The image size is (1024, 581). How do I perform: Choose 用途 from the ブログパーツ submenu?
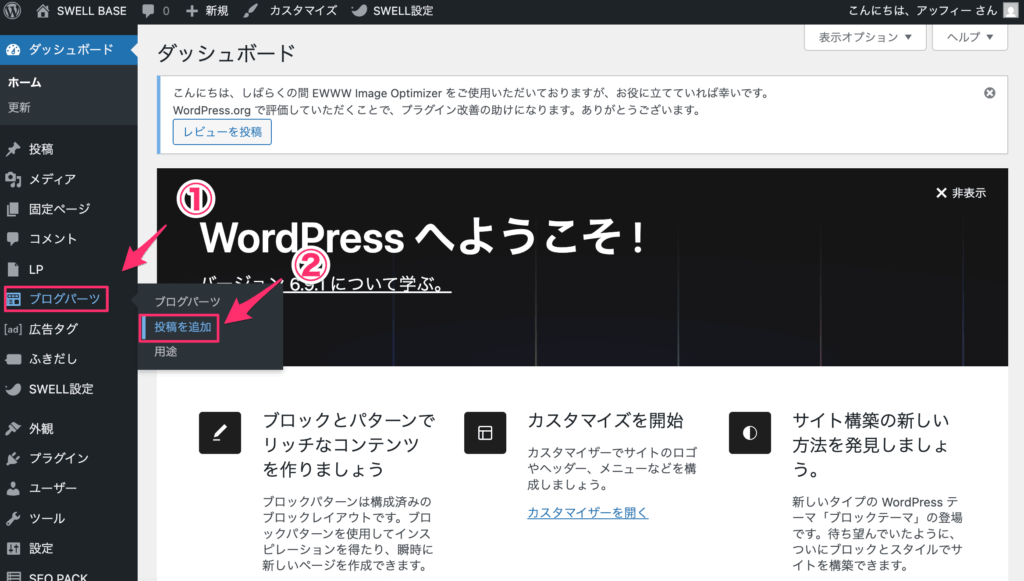165,351
